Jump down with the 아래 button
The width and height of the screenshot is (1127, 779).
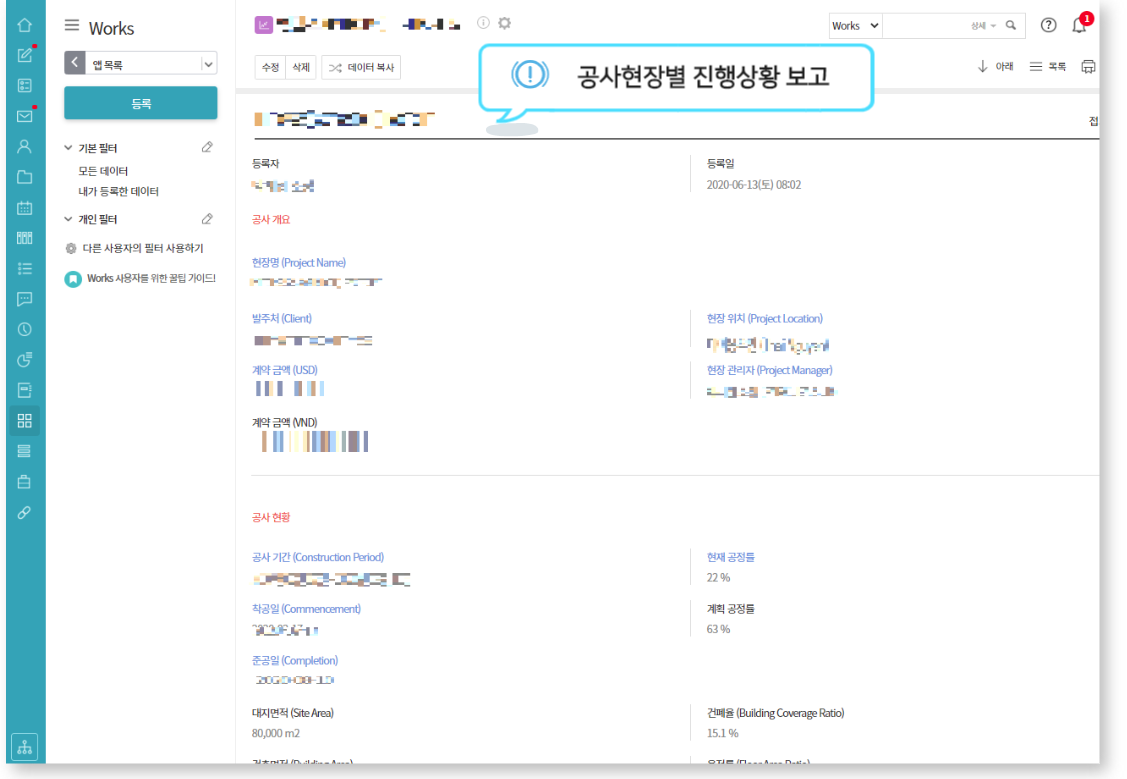(995, 66)
